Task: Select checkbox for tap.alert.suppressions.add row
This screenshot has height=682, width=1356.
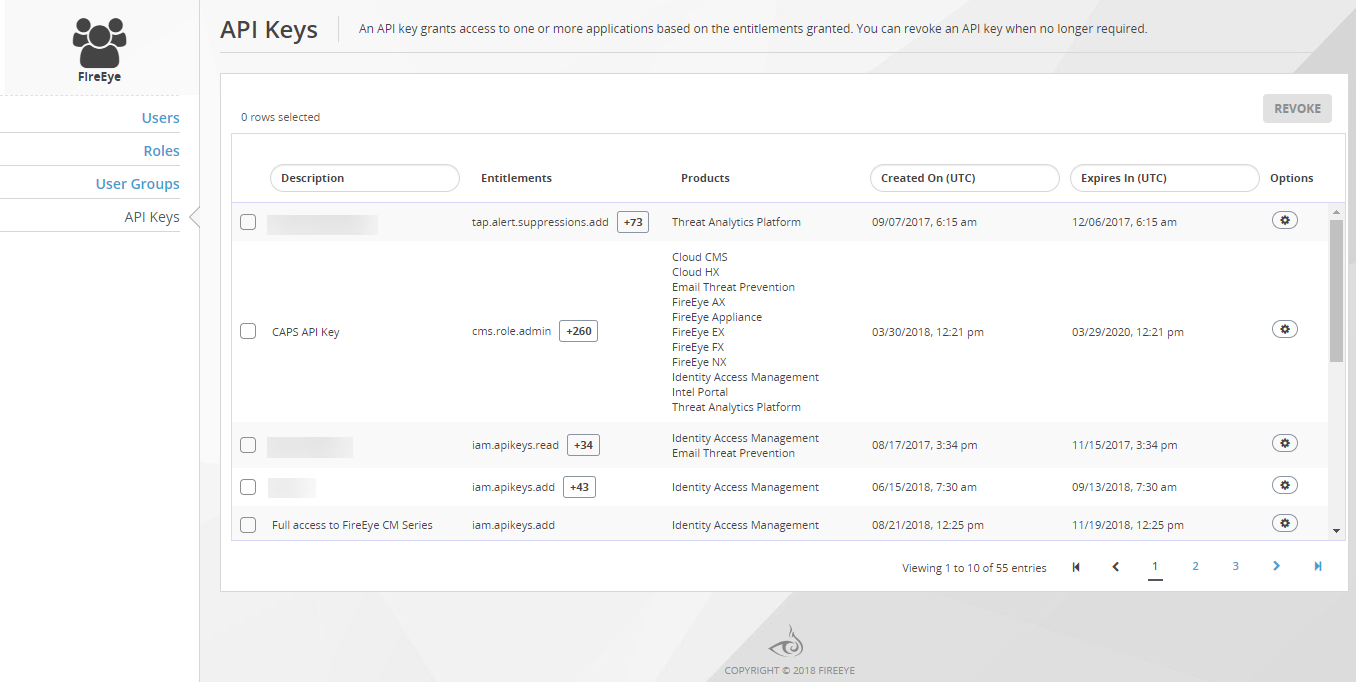Action: click(248, 222)
